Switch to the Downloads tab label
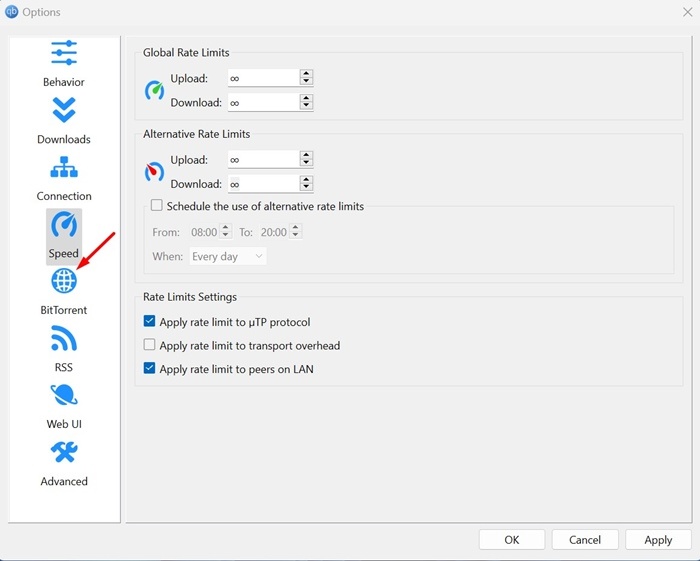This screenshot has height=561, width=700. (x=64, y=139)
